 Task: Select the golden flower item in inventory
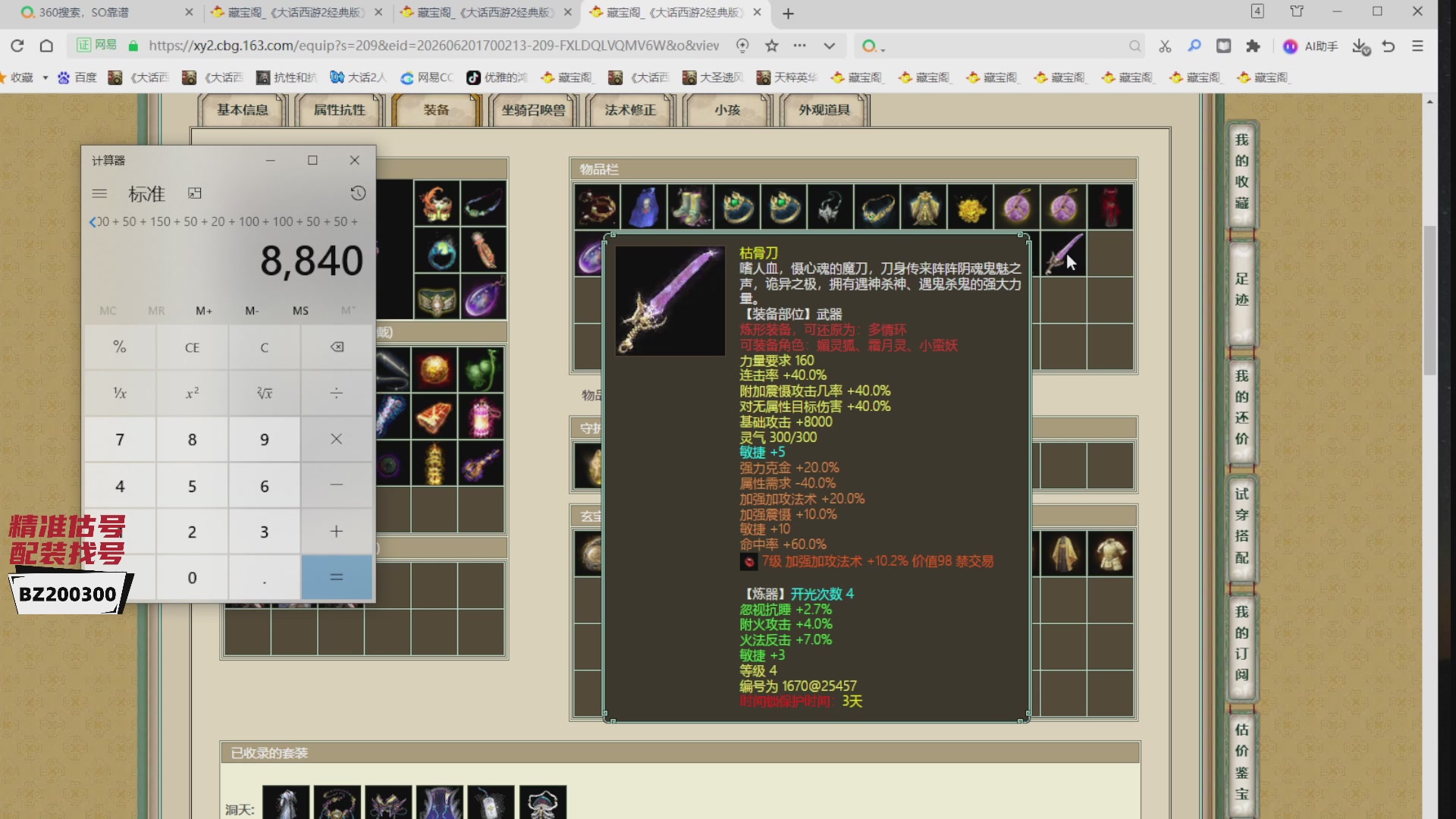tap(971, 206)
